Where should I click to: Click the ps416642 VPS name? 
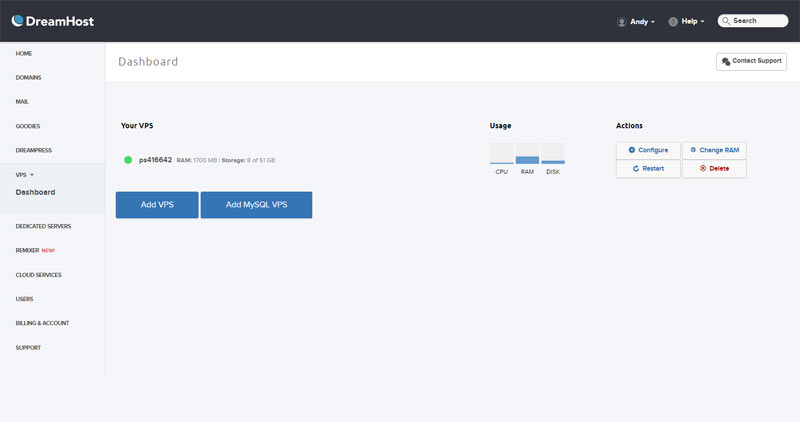155,160
